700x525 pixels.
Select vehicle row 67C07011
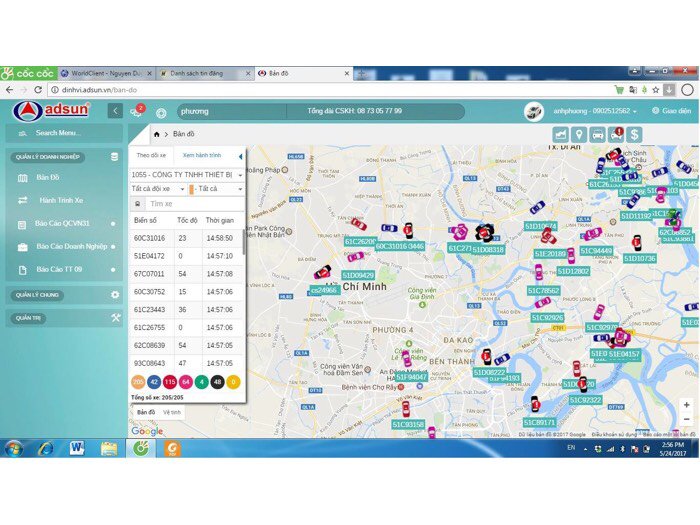coord(186,274)
